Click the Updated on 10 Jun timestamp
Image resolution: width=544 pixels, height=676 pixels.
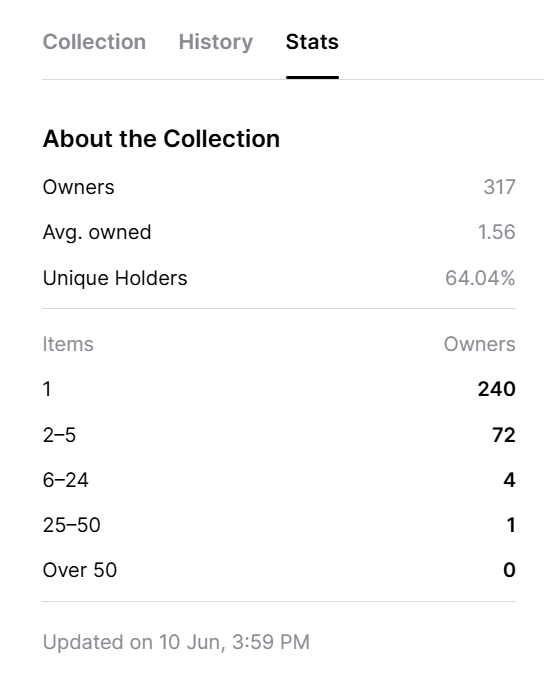(x=176, y=642)
